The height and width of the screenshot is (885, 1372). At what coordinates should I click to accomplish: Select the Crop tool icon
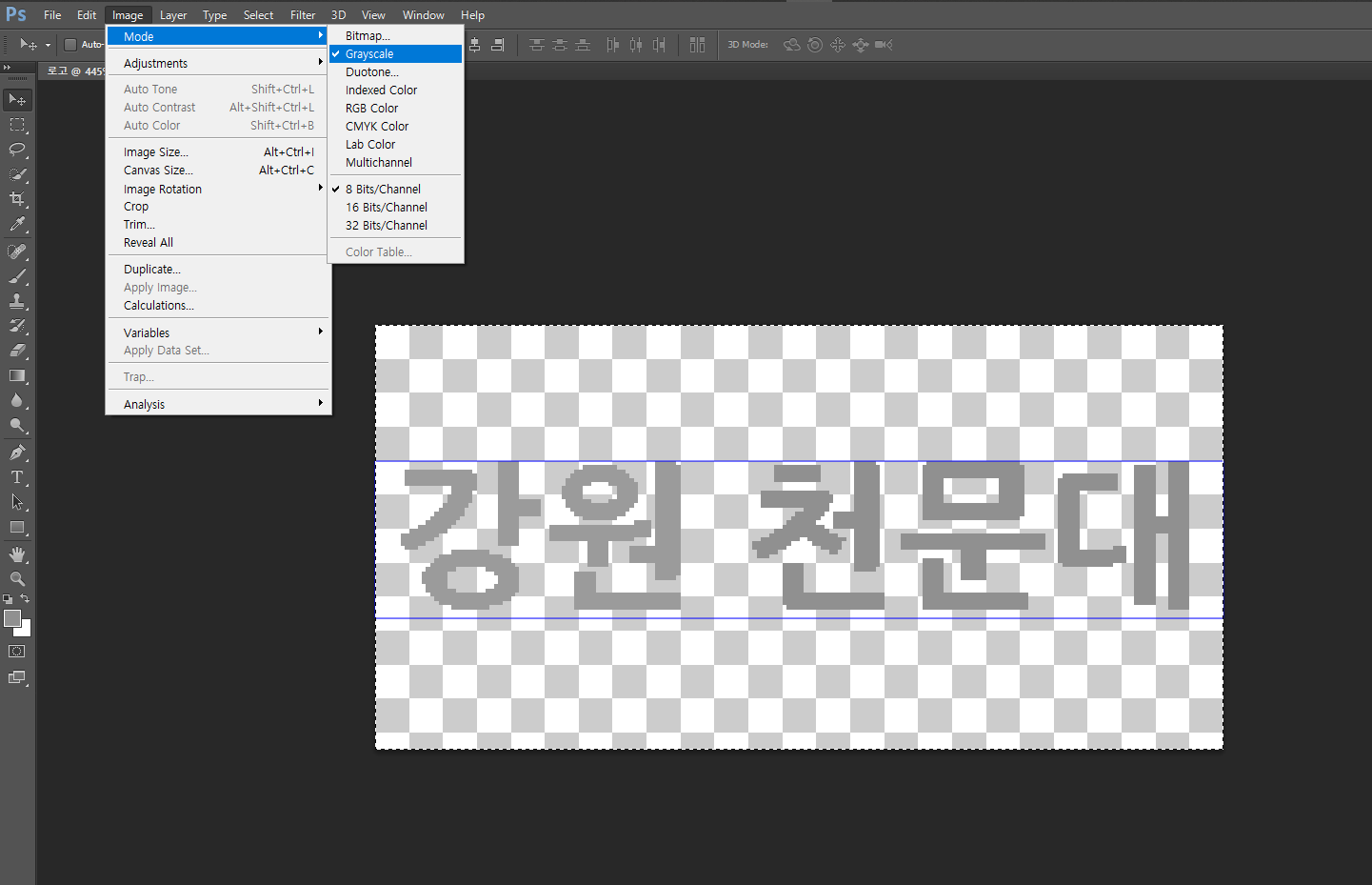point(17,199)
